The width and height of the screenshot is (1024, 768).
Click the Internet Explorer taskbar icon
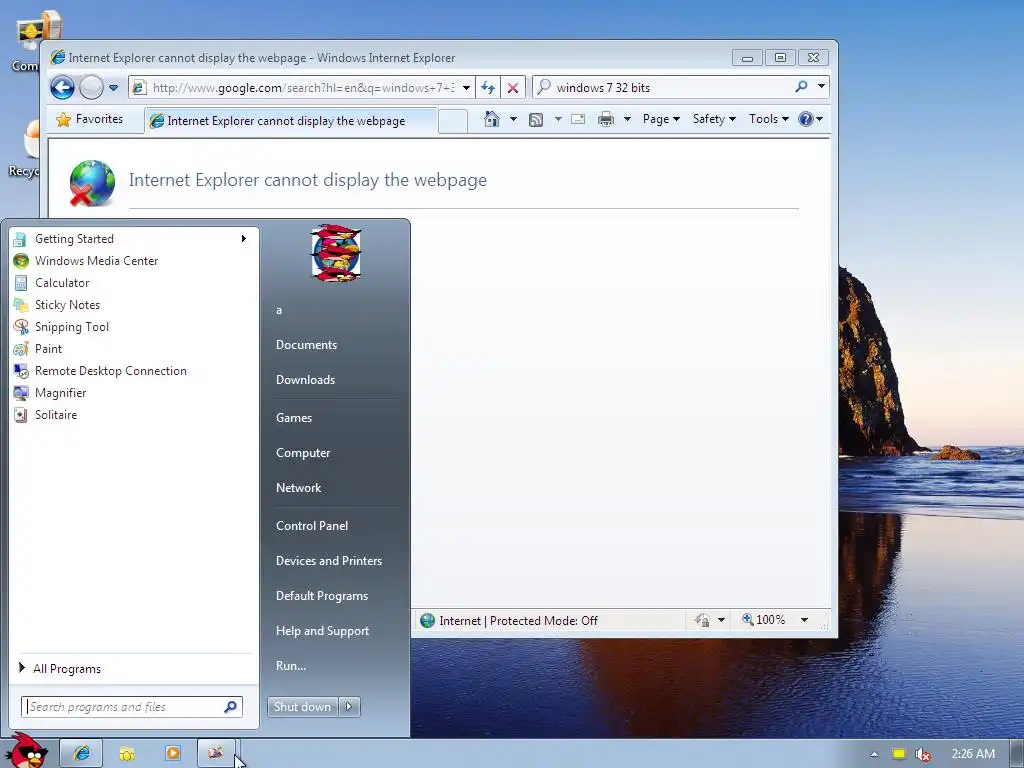[x=81, y=753]
